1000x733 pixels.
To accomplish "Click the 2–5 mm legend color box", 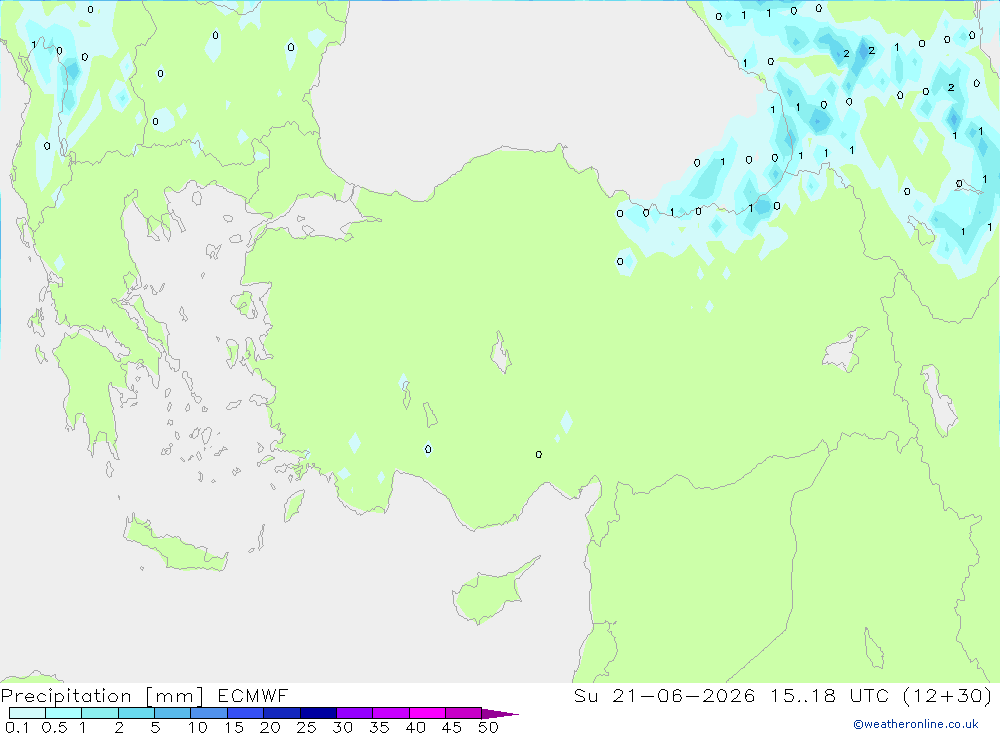I will (136, 713).
